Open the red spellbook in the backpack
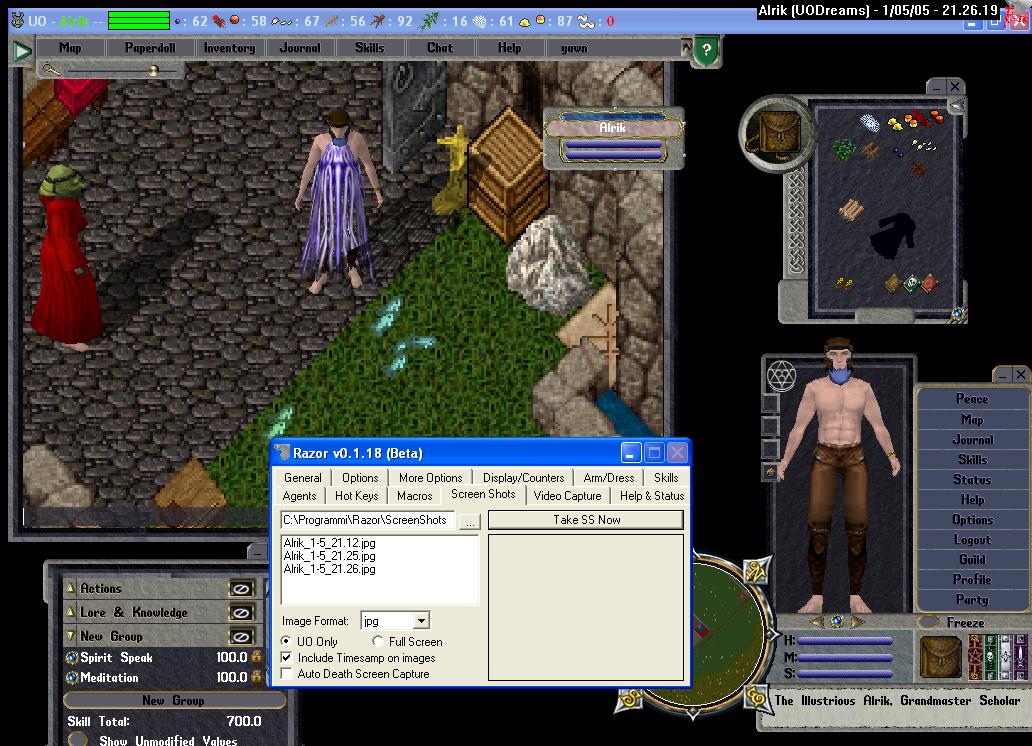 point(929,283)
